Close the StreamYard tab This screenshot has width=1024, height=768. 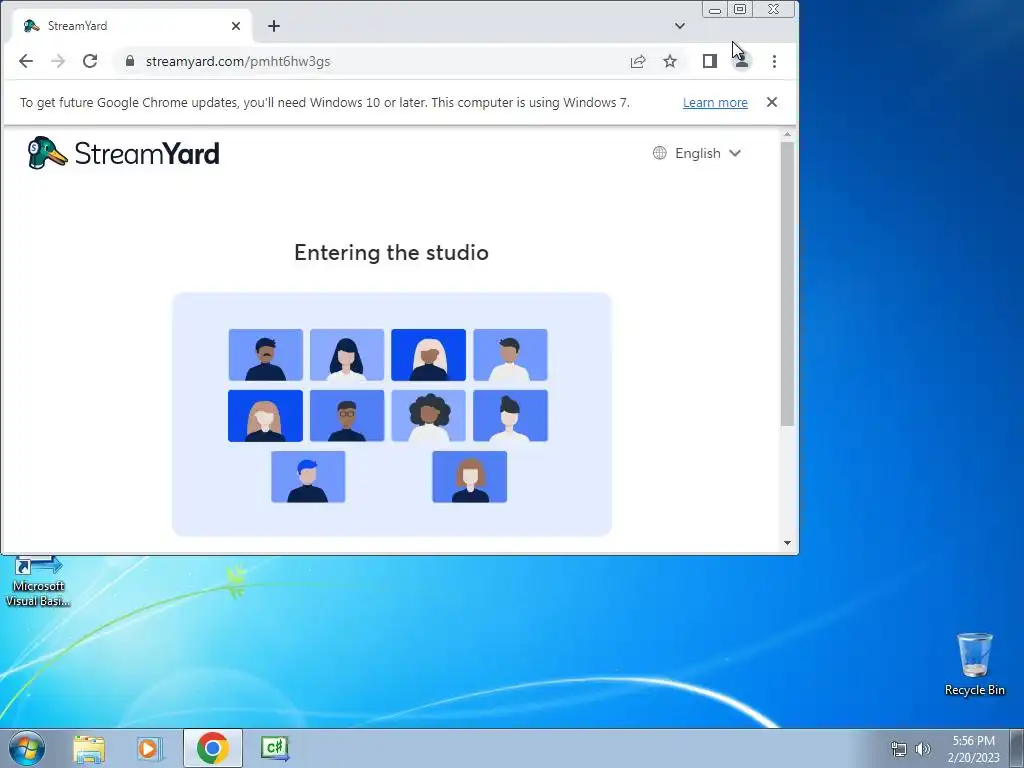tap(236, 26)
